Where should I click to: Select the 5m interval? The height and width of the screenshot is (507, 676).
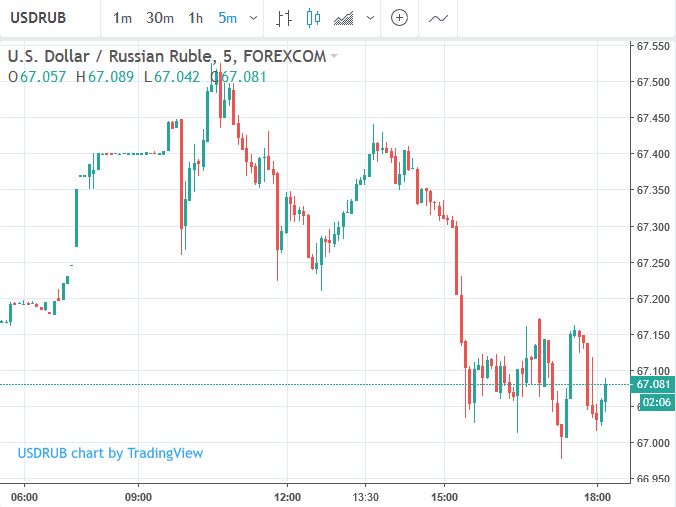(228, 18)
